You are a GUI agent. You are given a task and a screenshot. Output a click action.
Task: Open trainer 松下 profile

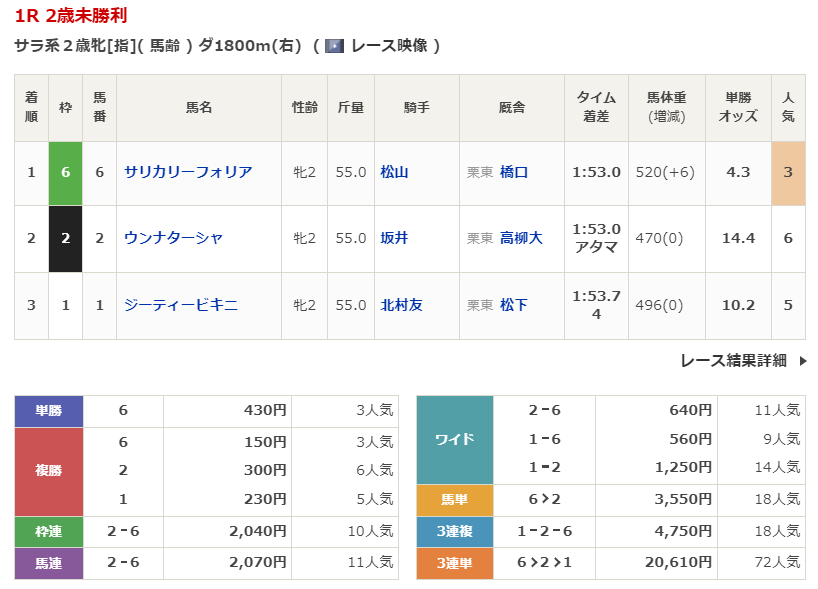coord(514,305)
